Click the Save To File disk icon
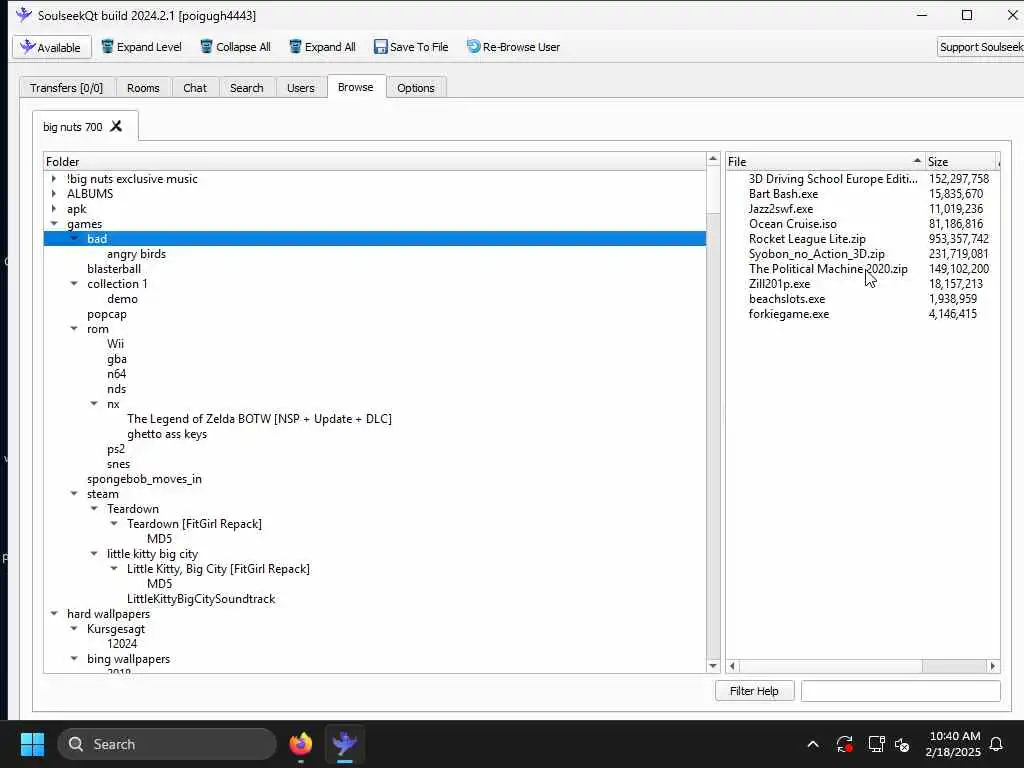The image size is (1024, 768). 381,46
